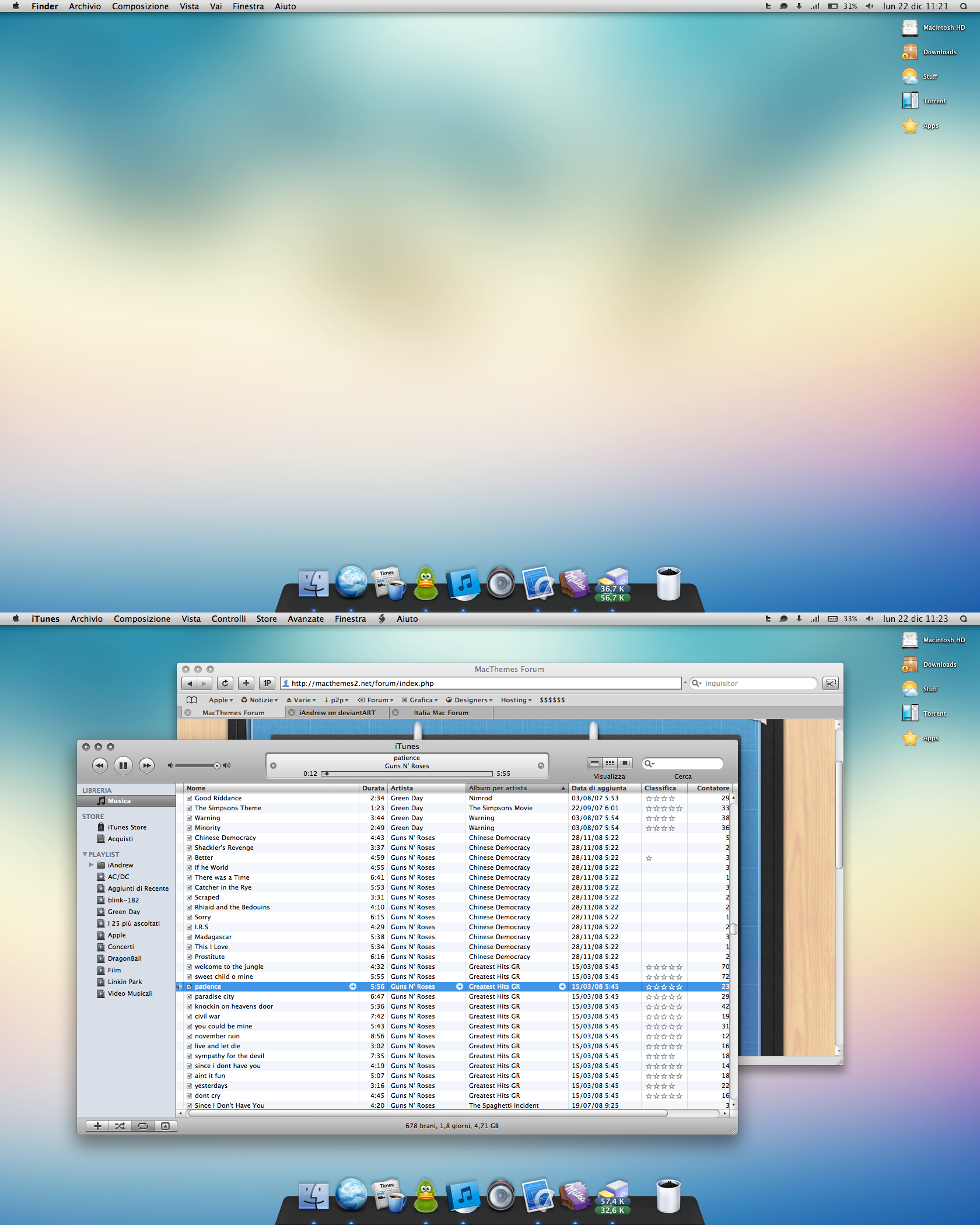Uncheck The Simpsons Theme checkbox
Screen dimensions: 980x1225
coord(190,808)
